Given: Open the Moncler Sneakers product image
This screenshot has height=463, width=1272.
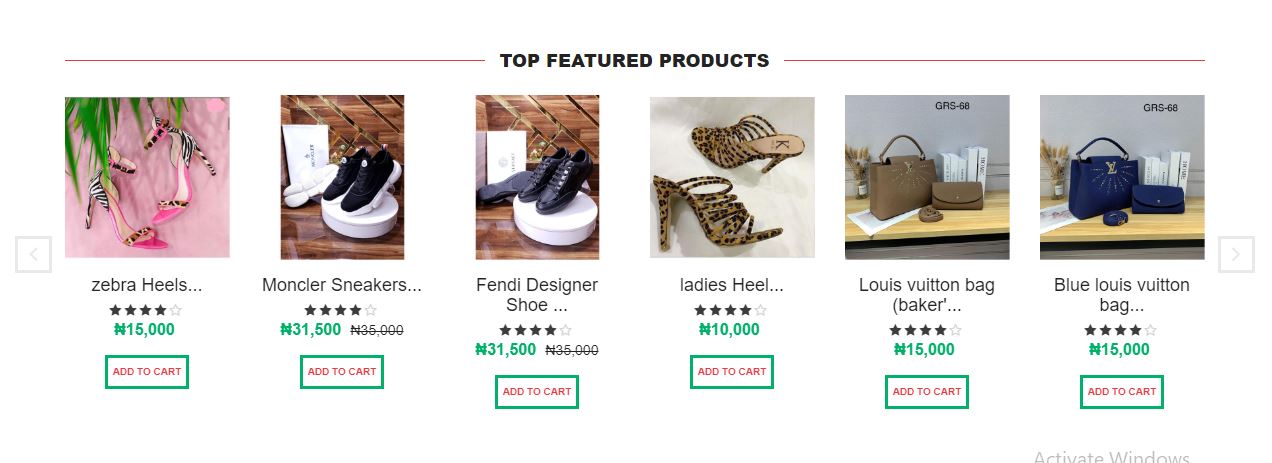Looking at the screenshot, I should pos(342,177).
